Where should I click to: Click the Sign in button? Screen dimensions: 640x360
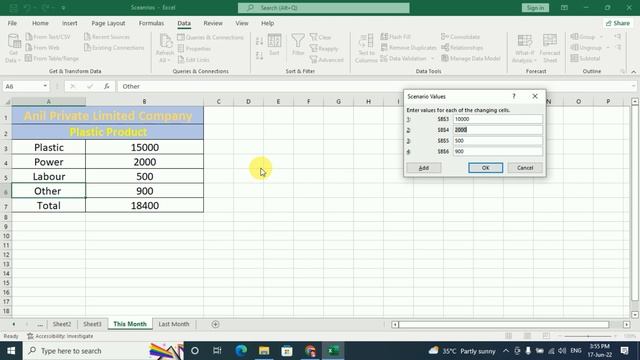(535, 8)
